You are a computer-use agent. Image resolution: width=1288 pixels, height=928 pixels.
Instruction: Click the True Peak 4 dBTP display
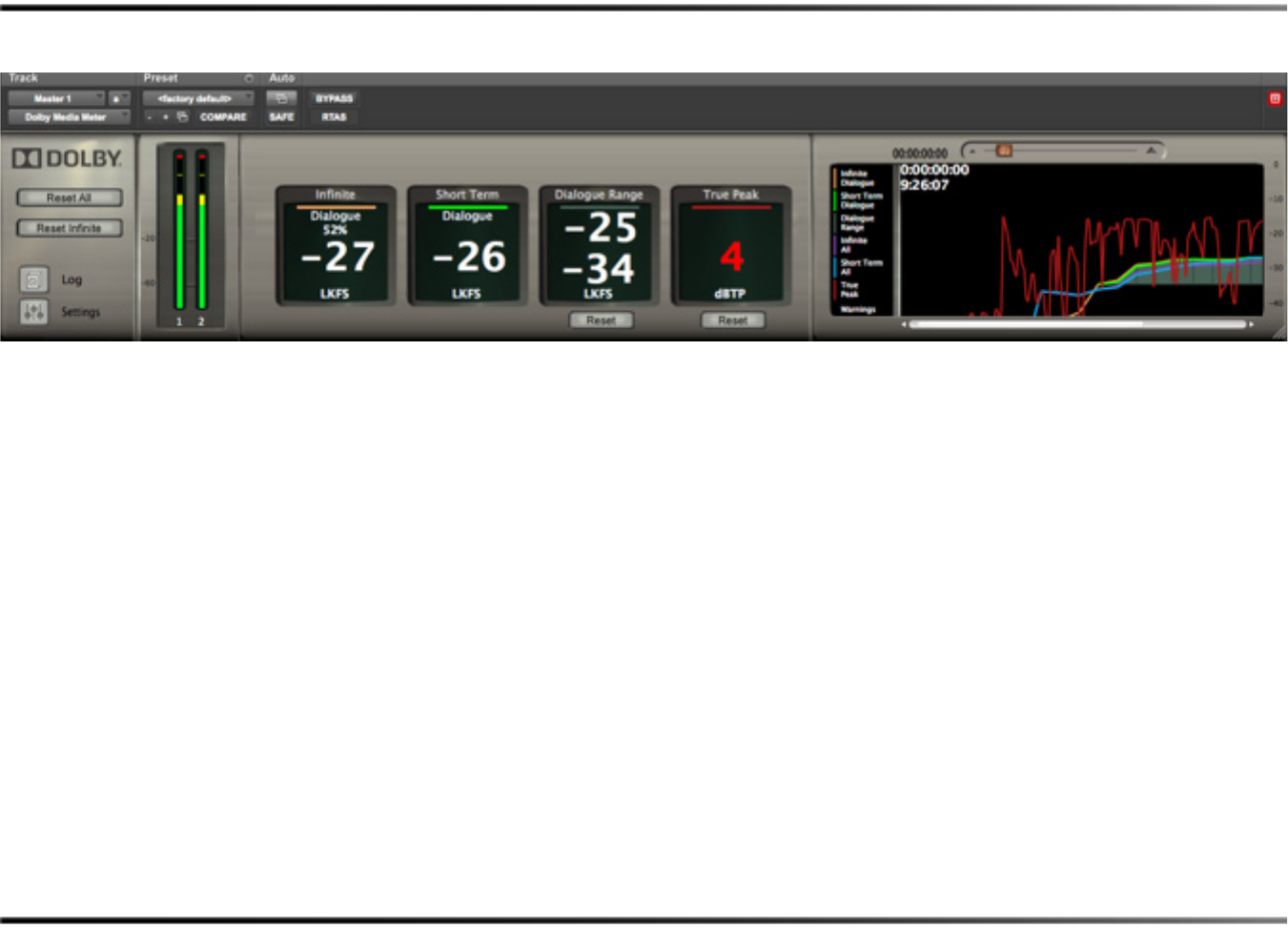coord(731,245)
